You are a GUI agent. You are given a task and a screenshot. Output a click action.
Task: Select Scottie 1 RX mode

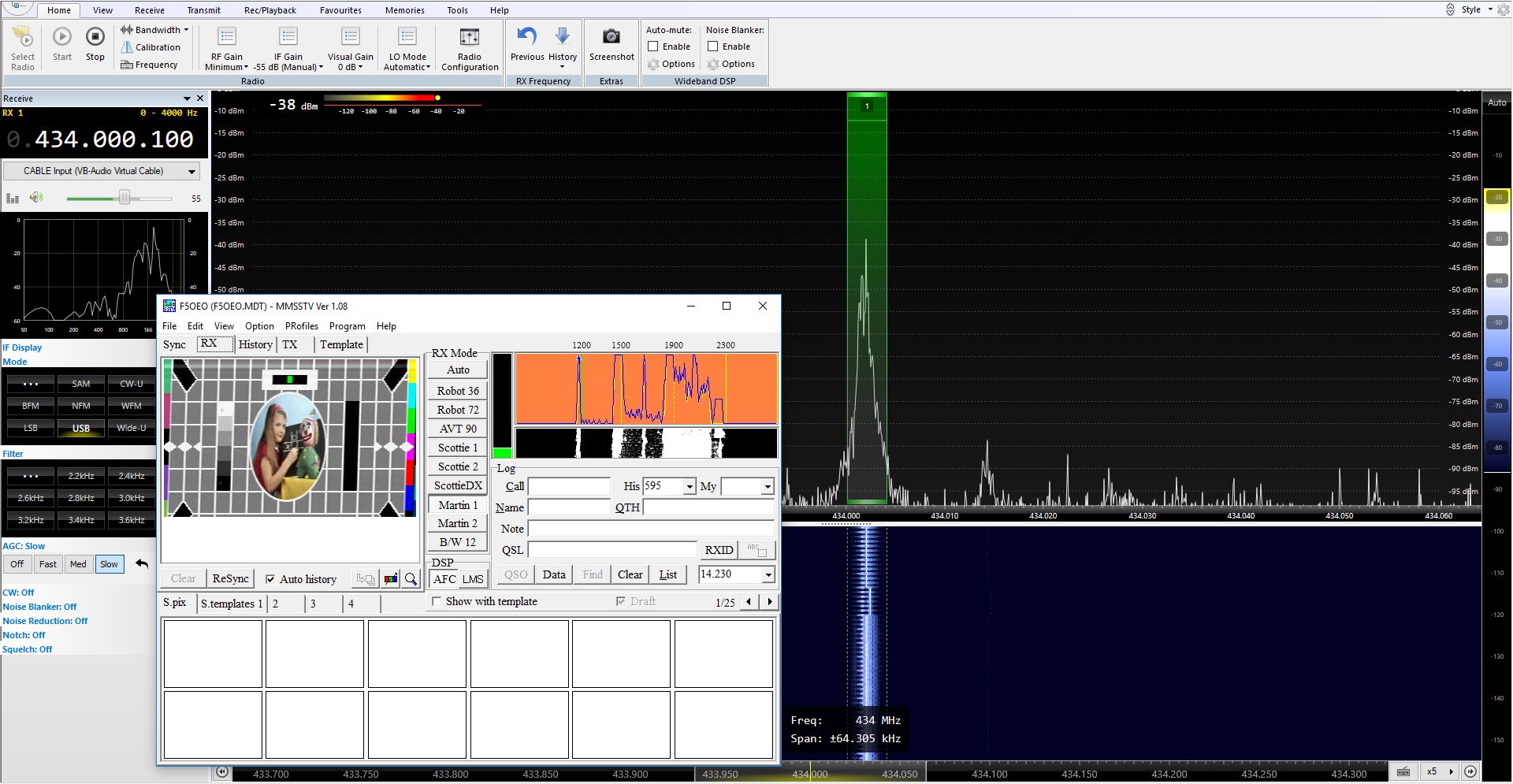[x=458, y=448]
